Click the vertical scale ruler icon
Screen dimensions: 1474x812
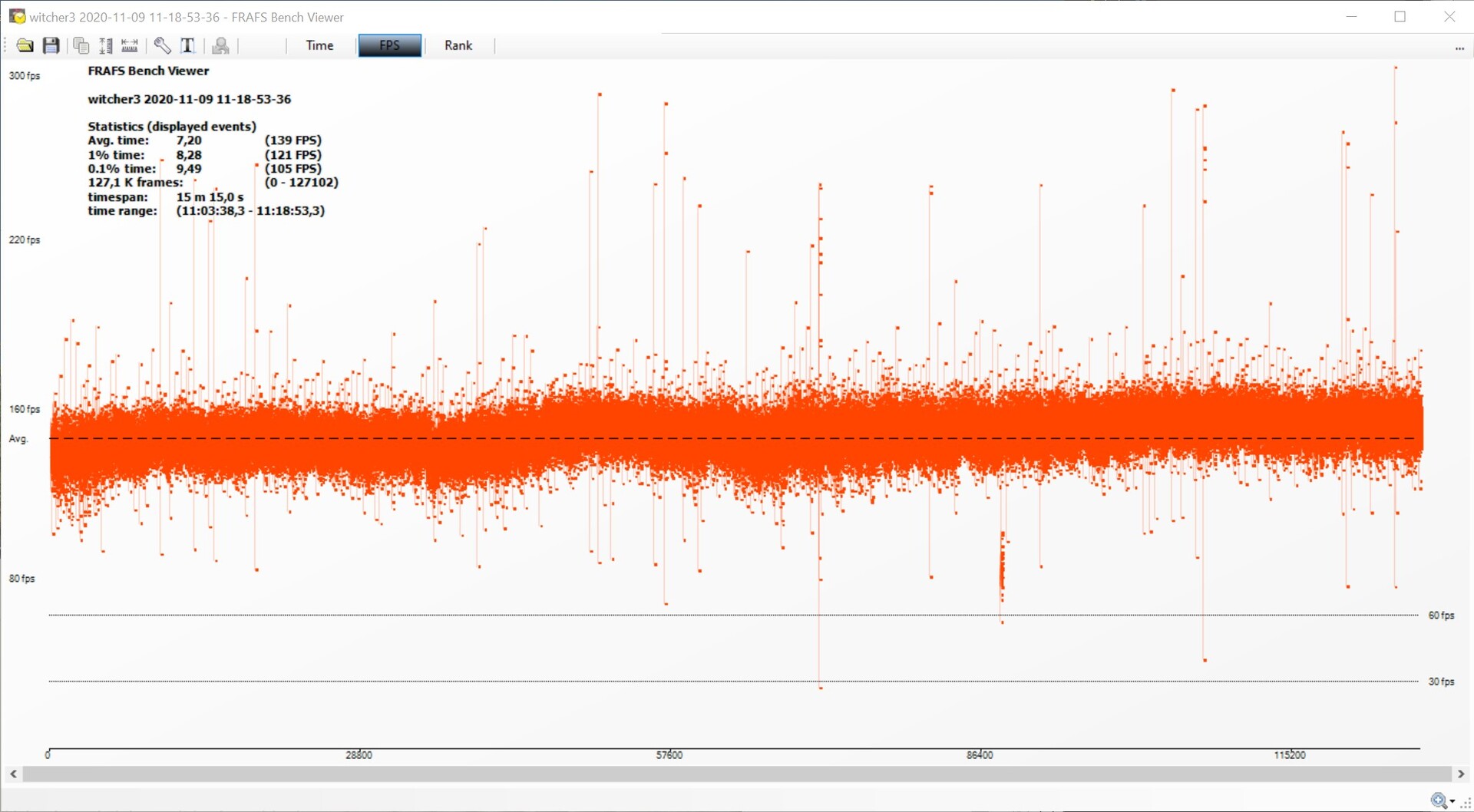(106, 46)
